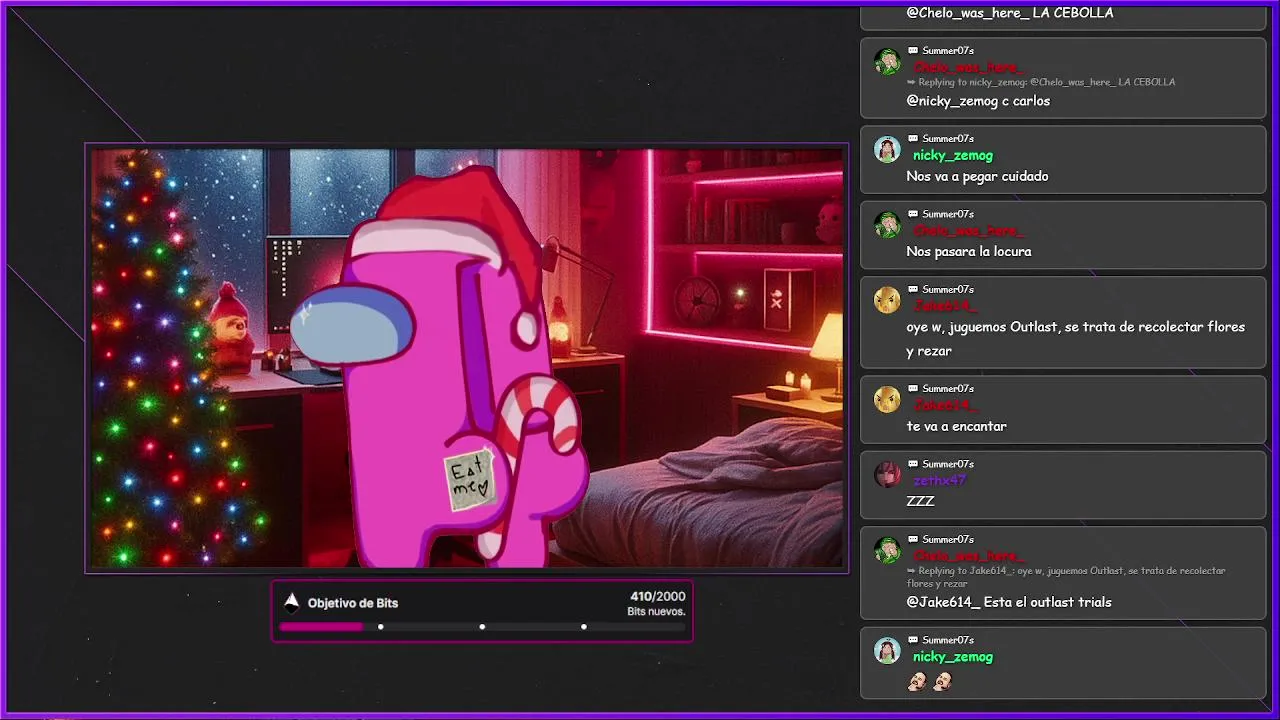Screen dimensions: 1280x720
Task: Open nicky_zemog username above "Nos va a pegar cuidado"
Action: pos(953,155)
